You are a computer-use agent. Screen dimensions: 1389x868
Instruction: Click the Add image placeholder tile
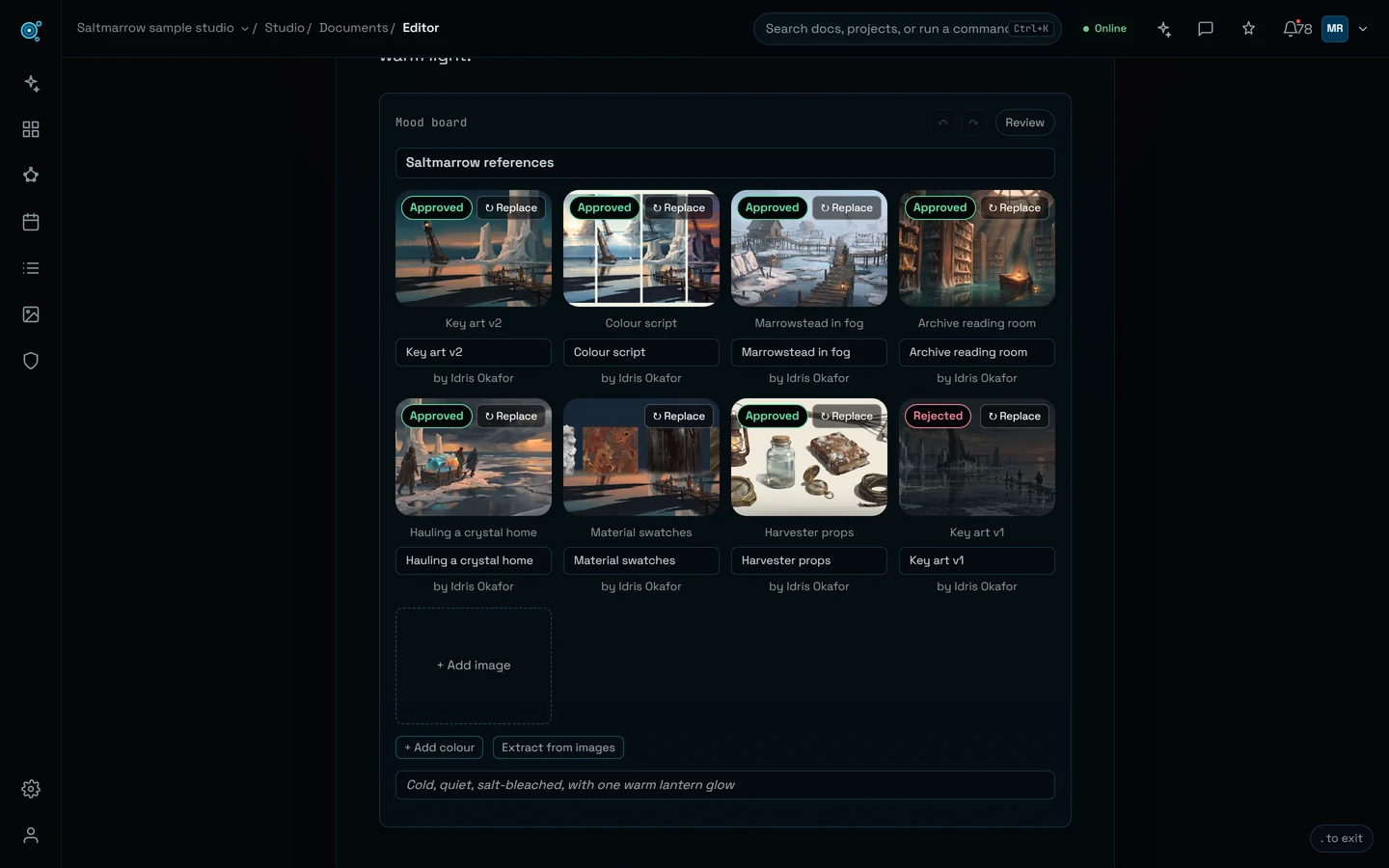tap(474, 665)
